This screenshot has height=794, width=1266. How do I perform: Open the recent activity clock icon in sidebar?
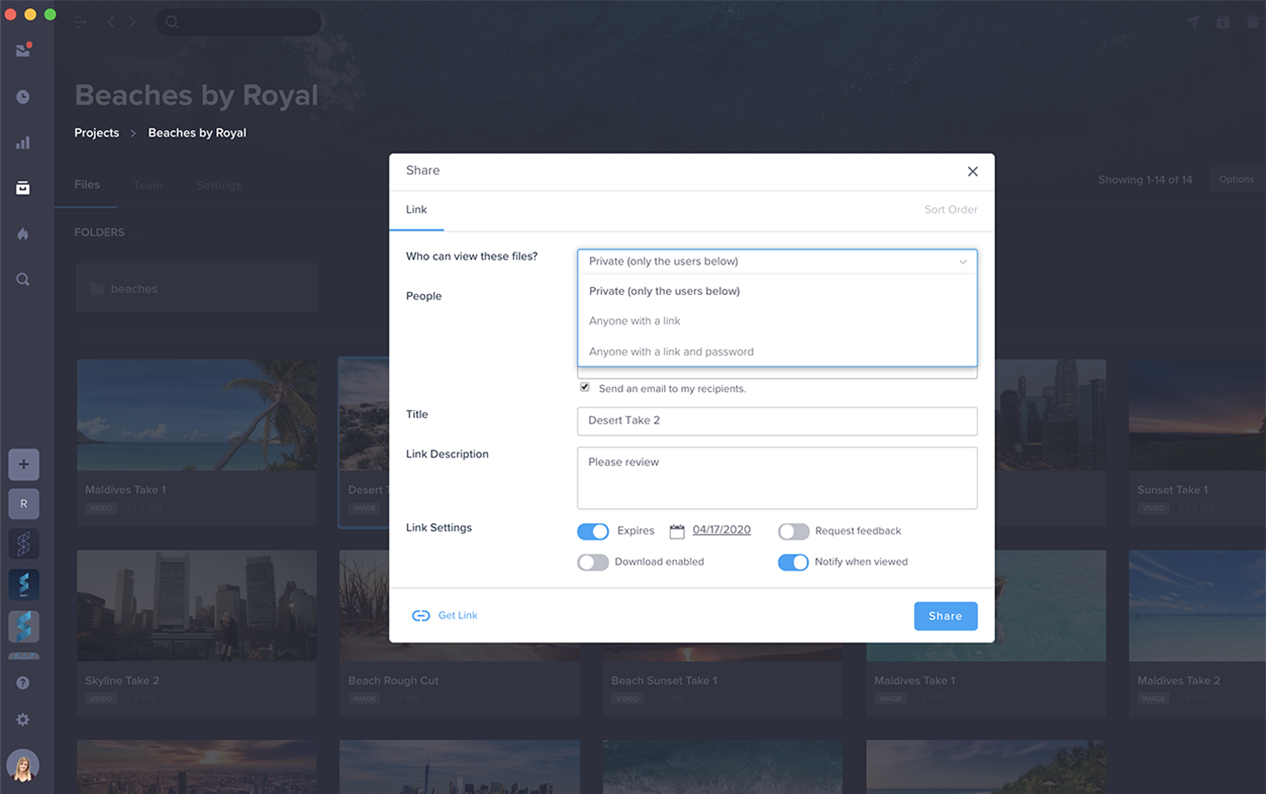(23, 97)
